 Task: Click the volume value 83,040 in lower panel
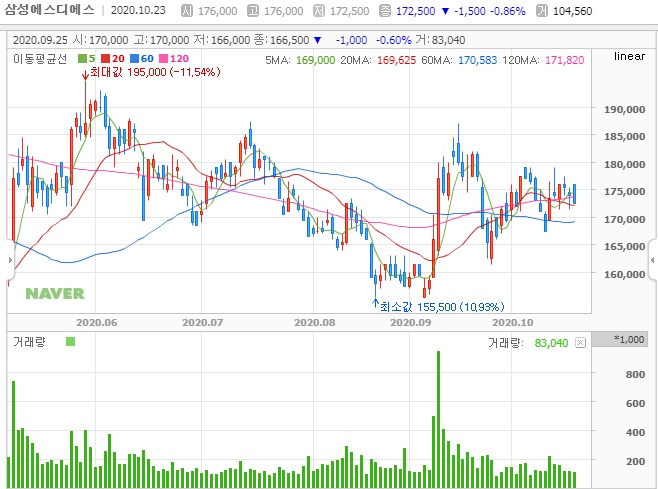[551, 343]
